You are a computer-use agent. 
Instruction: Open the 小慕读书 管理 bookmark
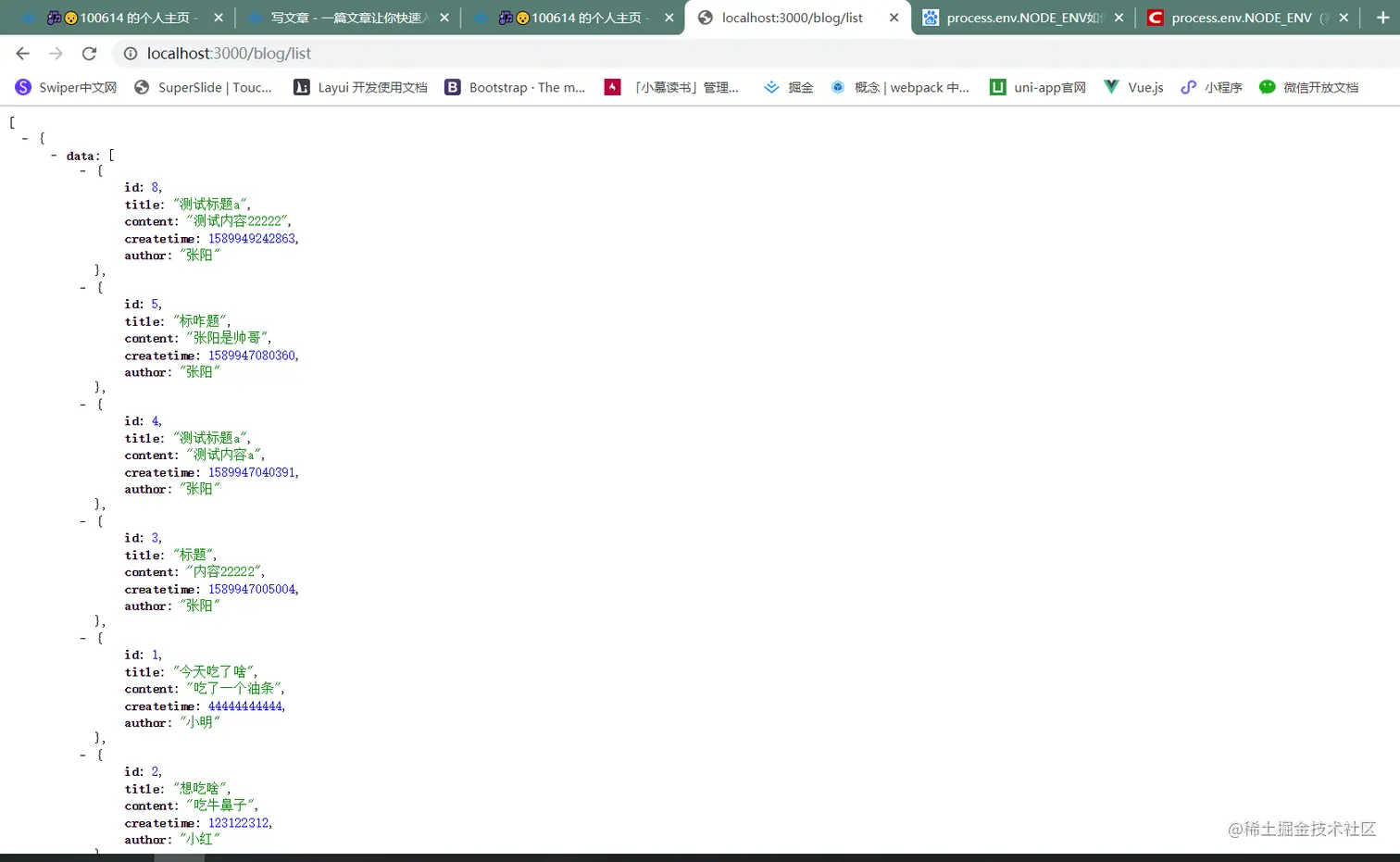(671, 87)
